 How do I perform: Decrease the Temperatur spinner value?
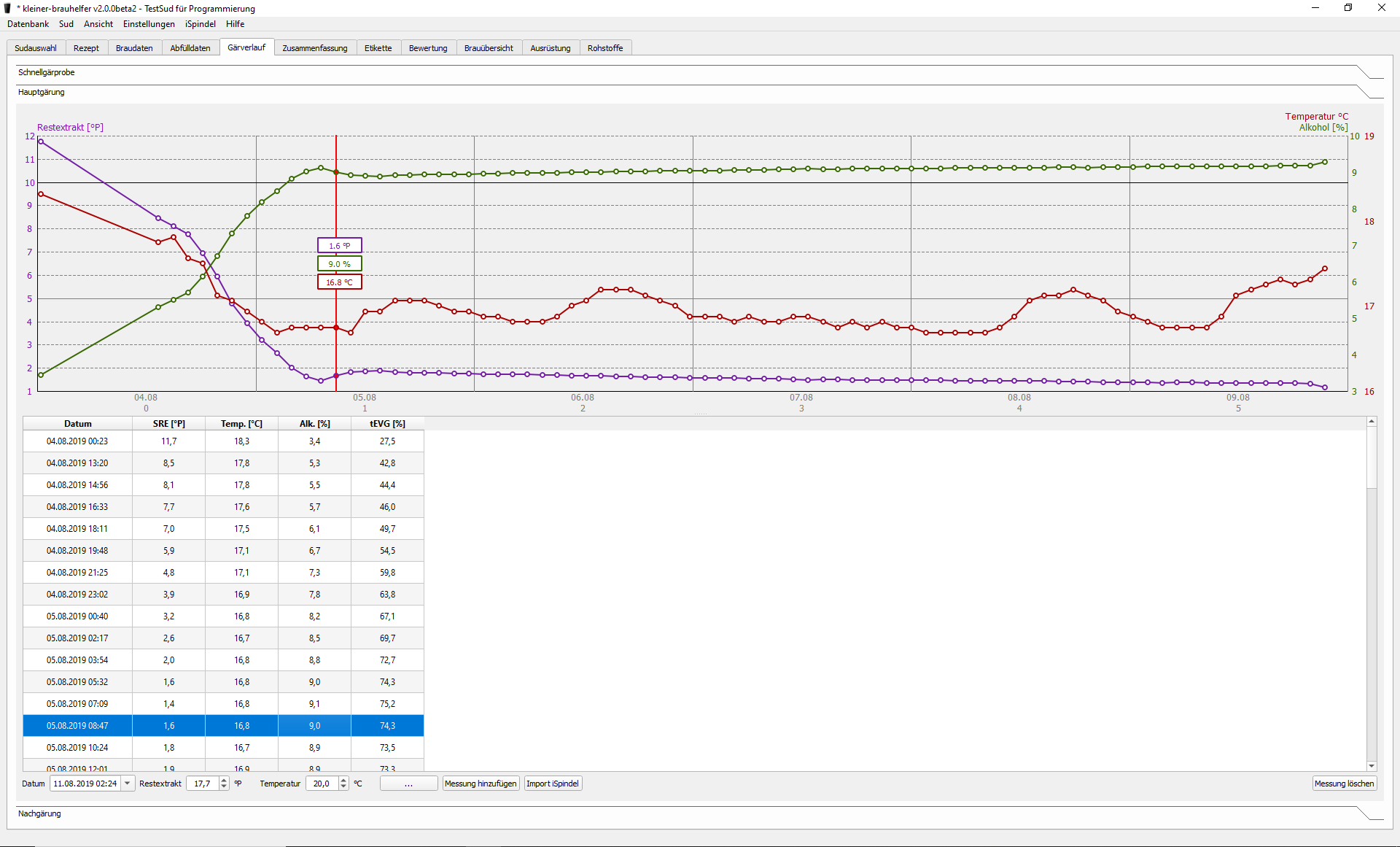tap(343, 787)
